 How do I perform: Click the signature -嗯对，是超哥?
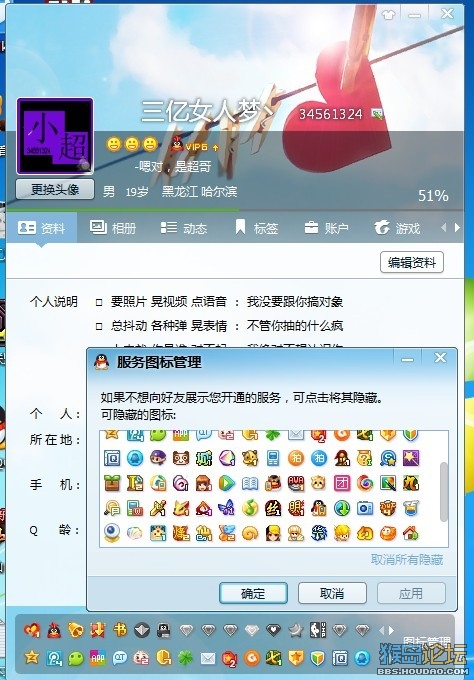pos(173,166)
